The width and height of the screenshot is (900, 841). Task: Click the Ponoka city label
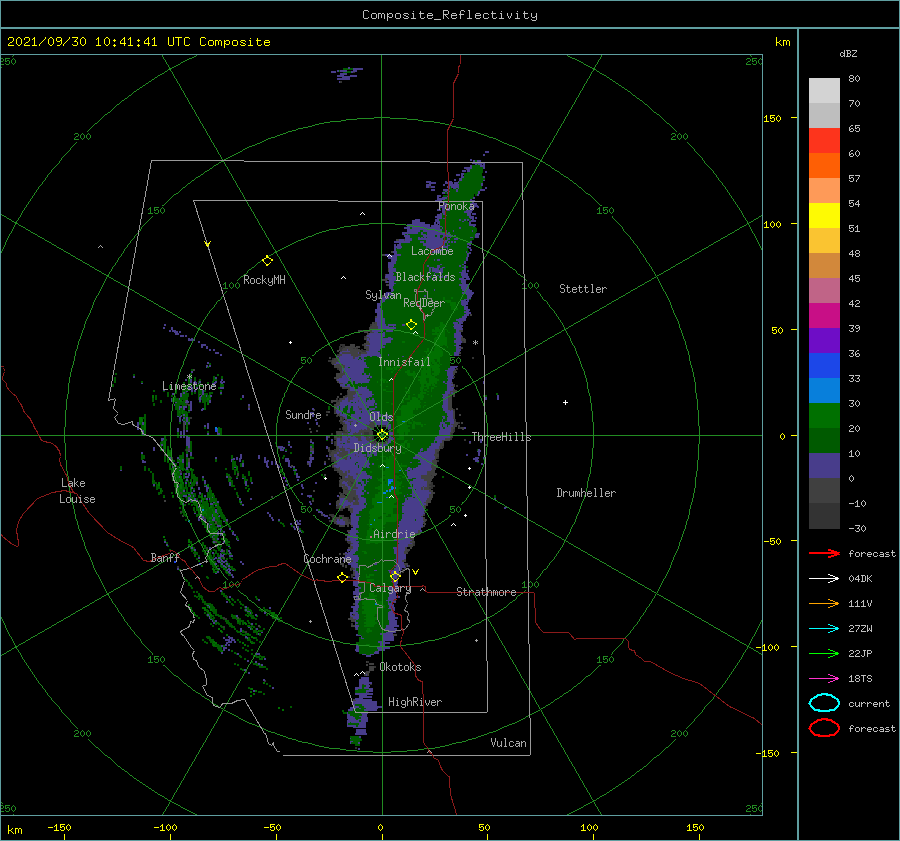456,206
